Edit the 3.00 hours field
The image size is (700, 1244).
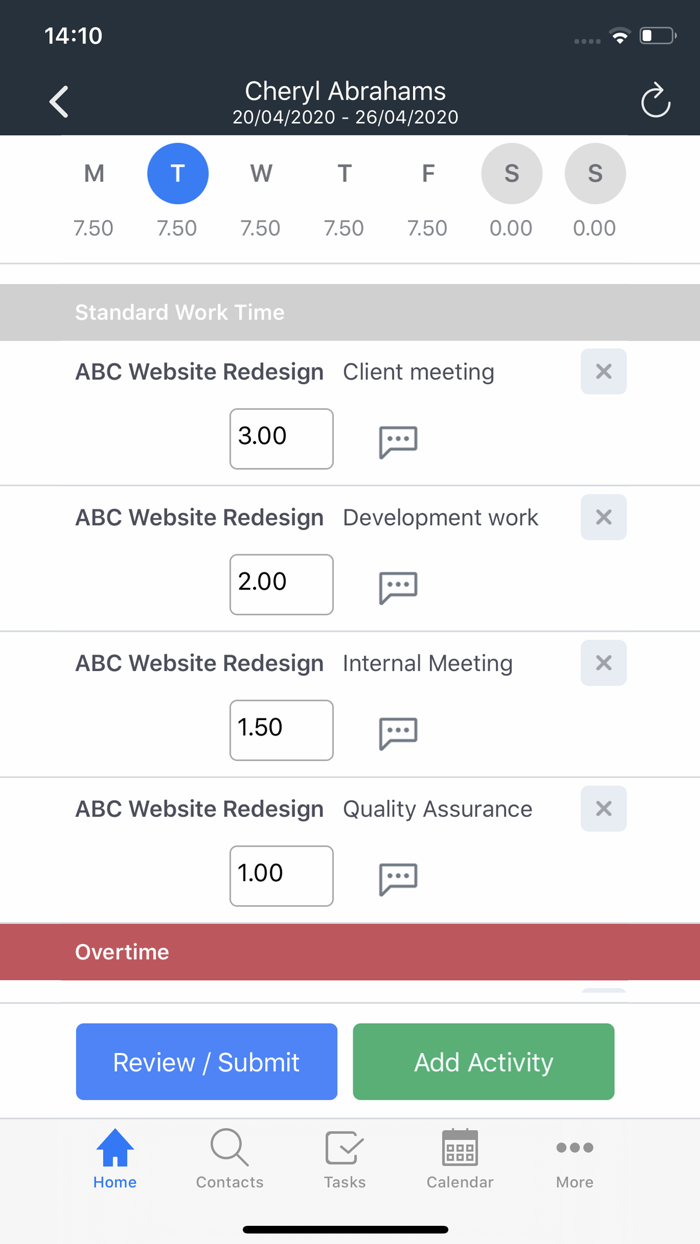click(x=282, y=438)
